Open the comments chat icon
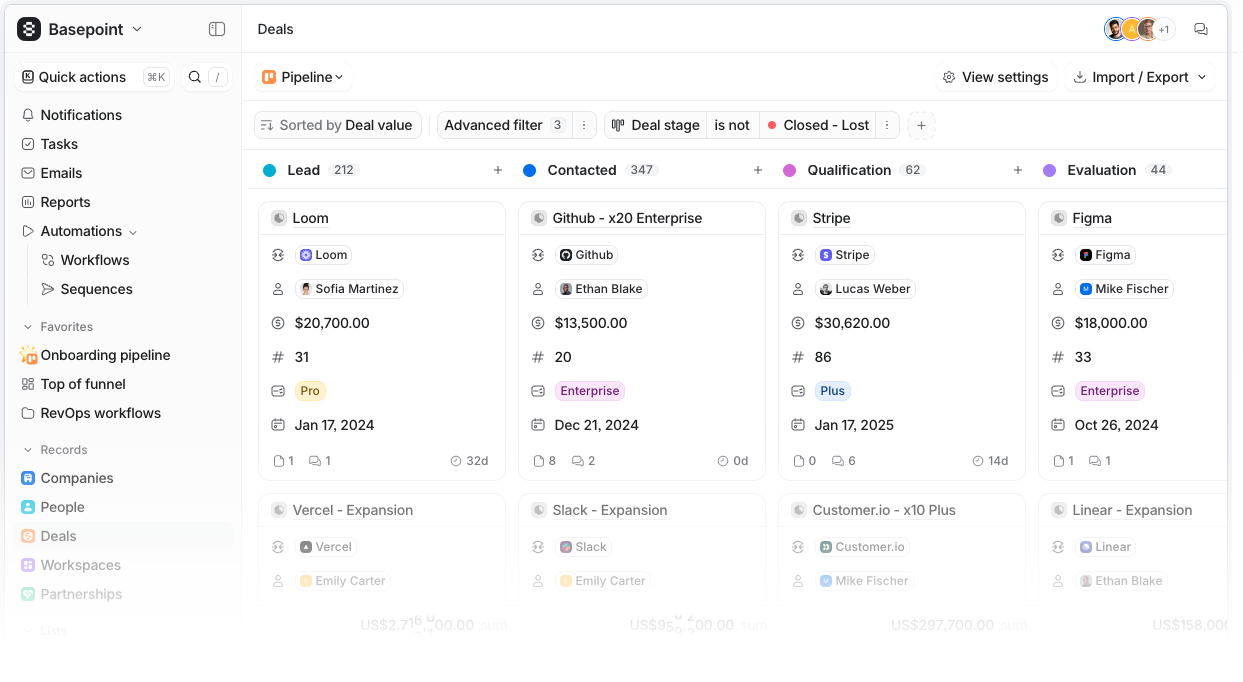Viewport: 1243px width, 682px height. [x=1201, y=29]
